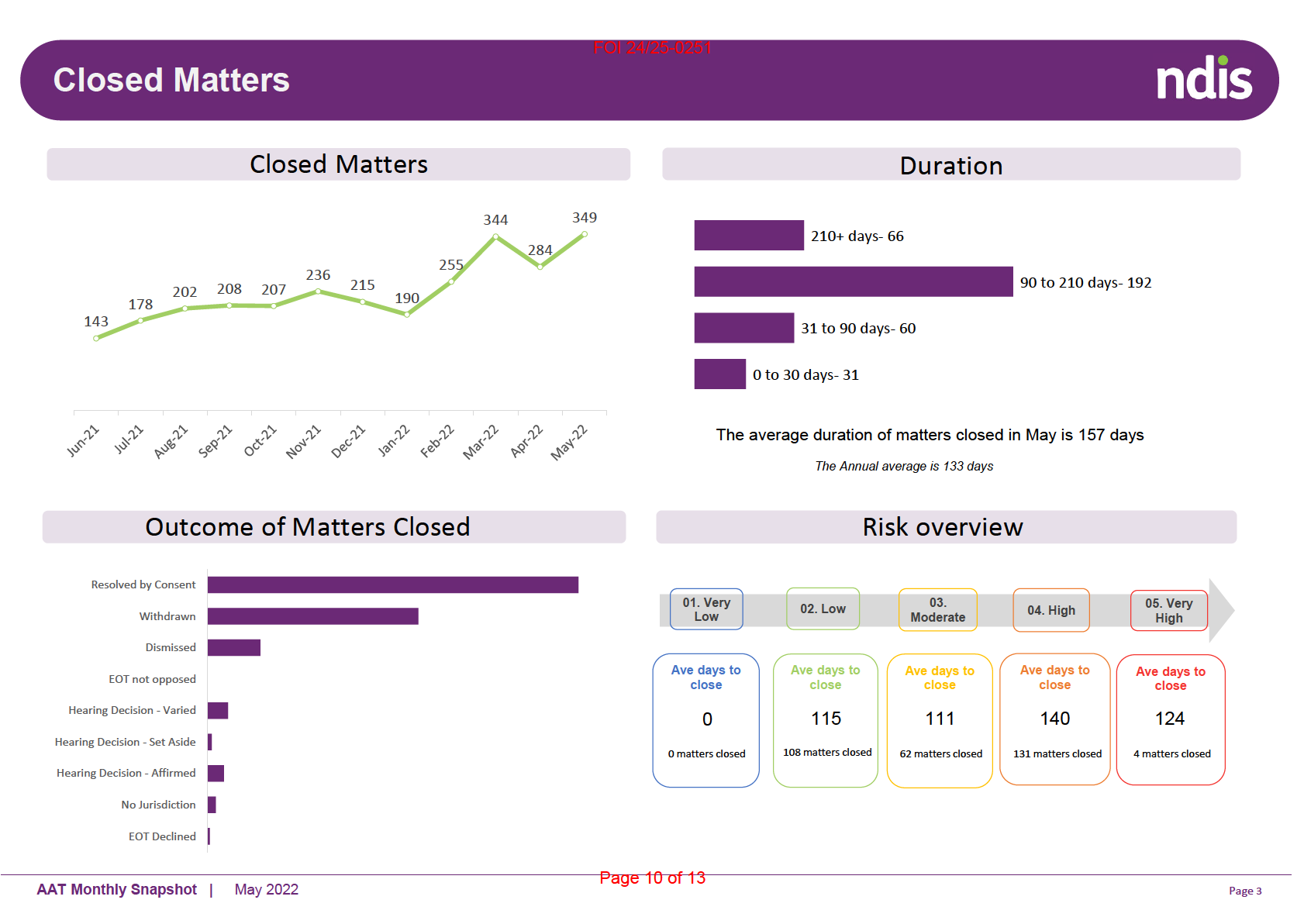Click the Resolved by Consent outcome bar
Viewport: 1304px width, 924px height.
tap(392, 584)
